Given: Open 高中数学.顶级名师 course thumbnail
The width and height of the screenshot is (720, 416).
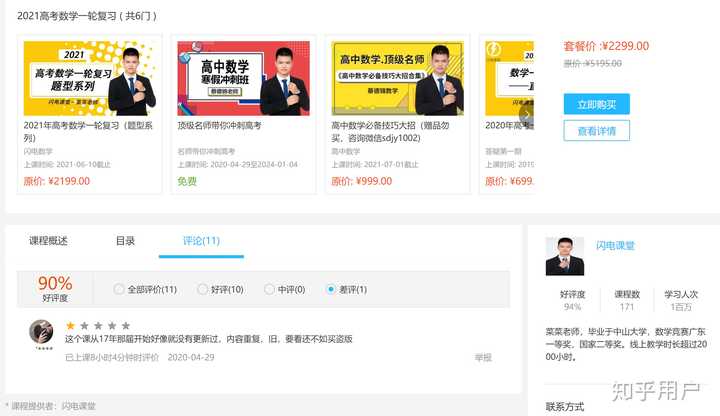Looking at the screenshot, I should point(398,78).
